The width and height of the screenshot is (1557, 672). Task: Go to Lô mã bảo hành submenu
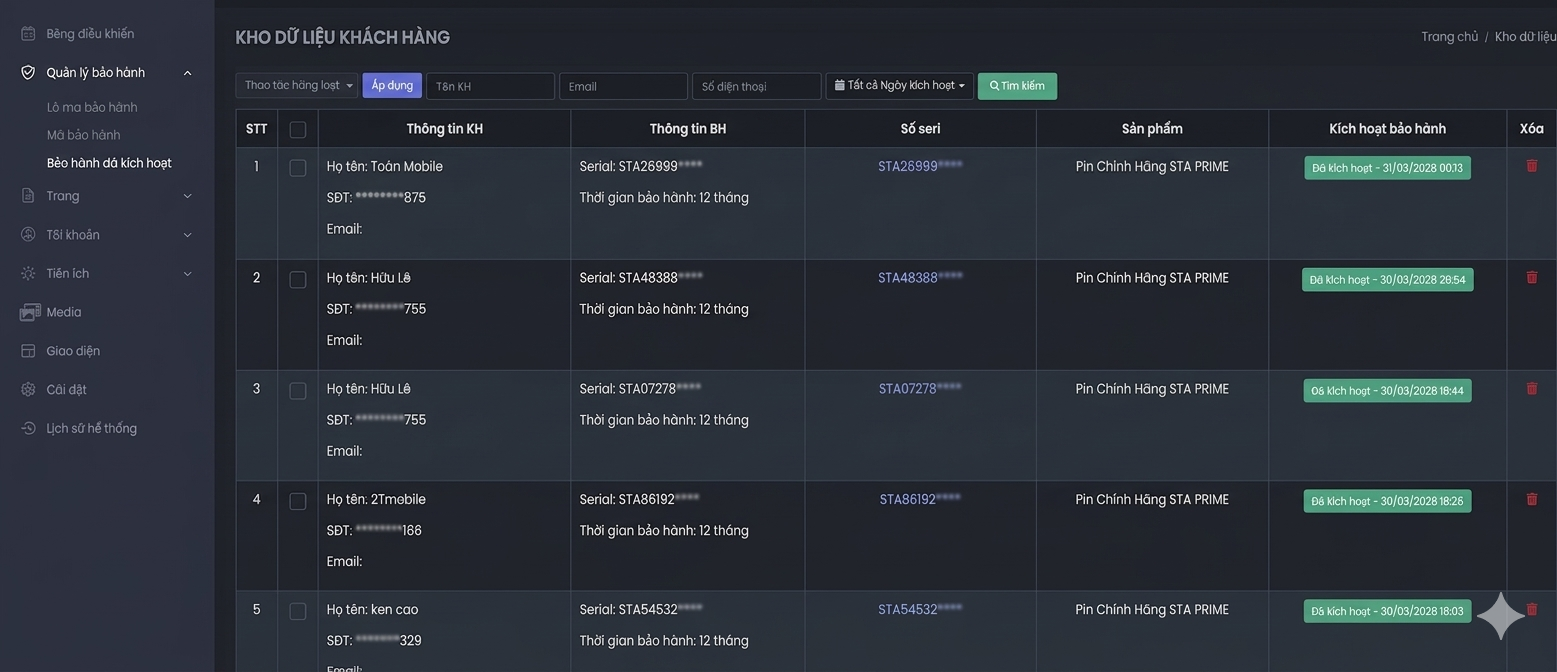click(x=92, y=107)
